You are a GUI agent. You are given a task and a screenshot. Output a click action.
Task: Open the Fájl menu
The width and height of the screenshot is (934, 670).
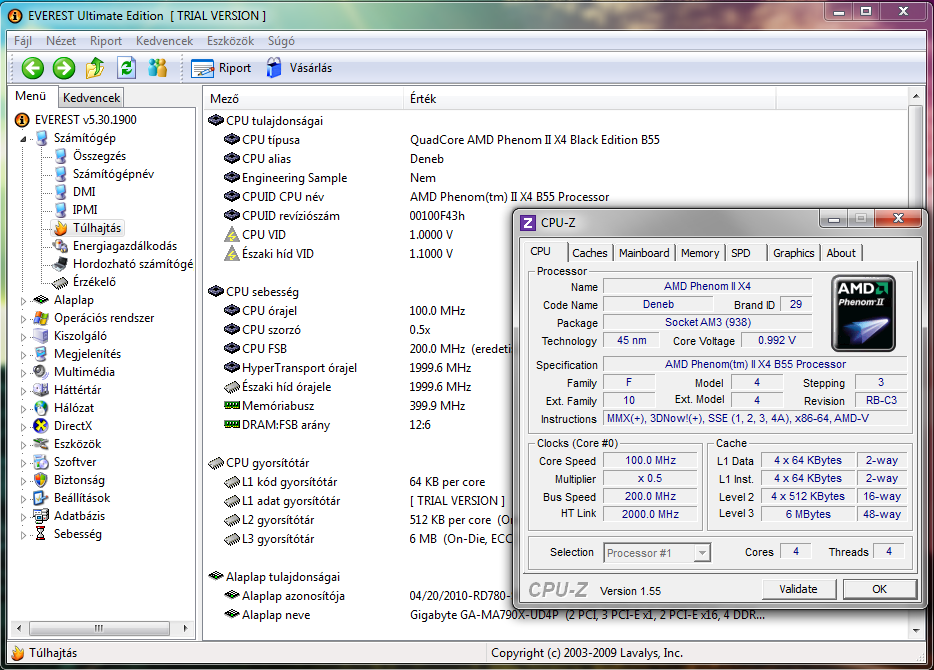click(x=23, y=41)
